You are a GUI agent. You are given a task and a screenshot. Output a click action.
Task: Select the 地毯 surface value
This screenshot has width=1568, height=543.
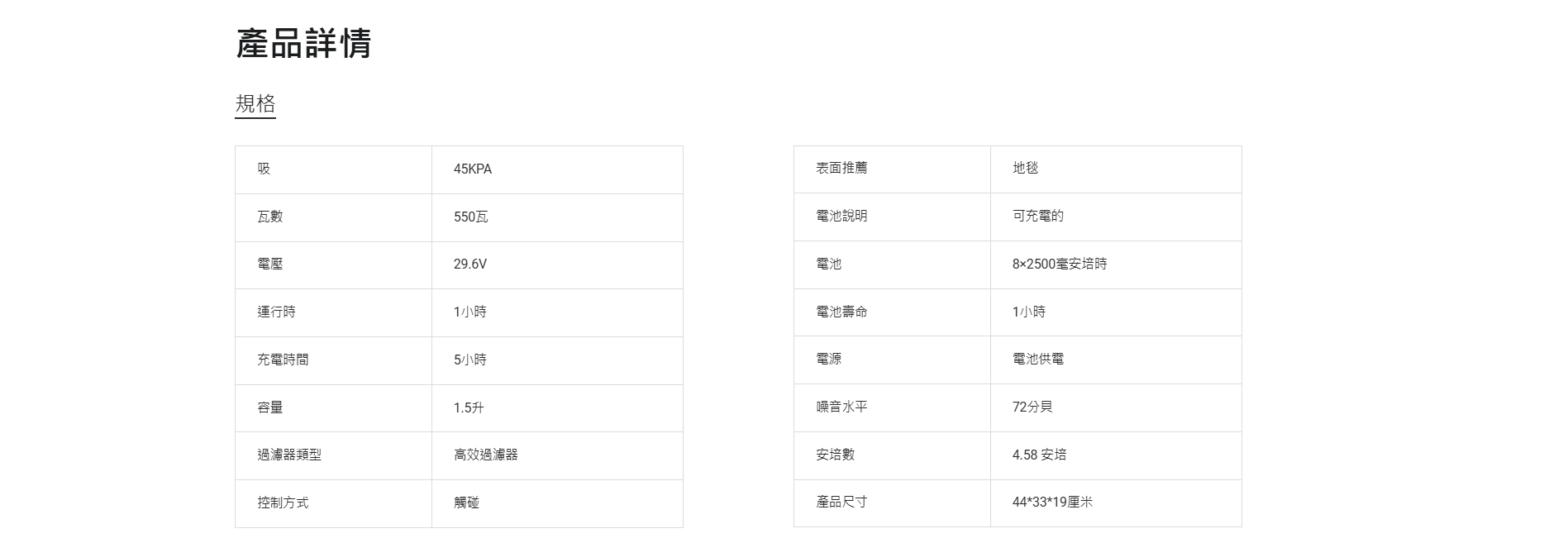[x=1025, y=169]
